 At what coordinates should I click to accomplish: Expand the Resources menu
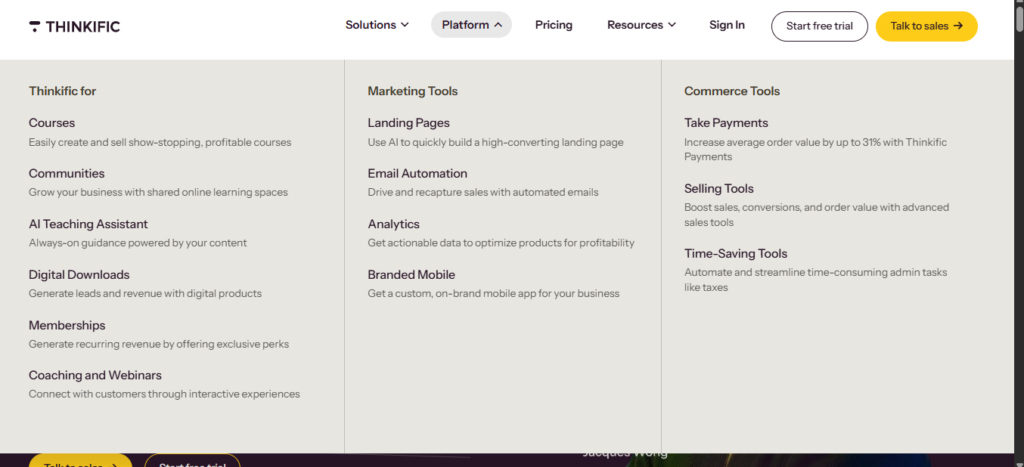click(x=641, y=25)
